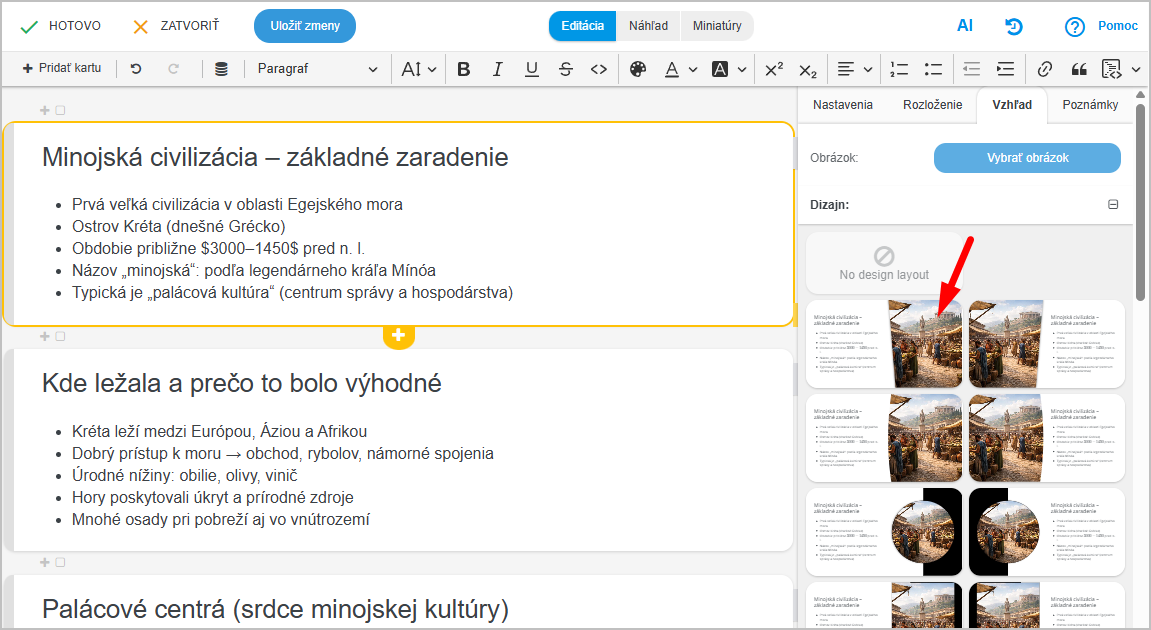This screenshot has width=1151, height=630.
Task: Click the Uložiť zmeny button
Action: 305,26
